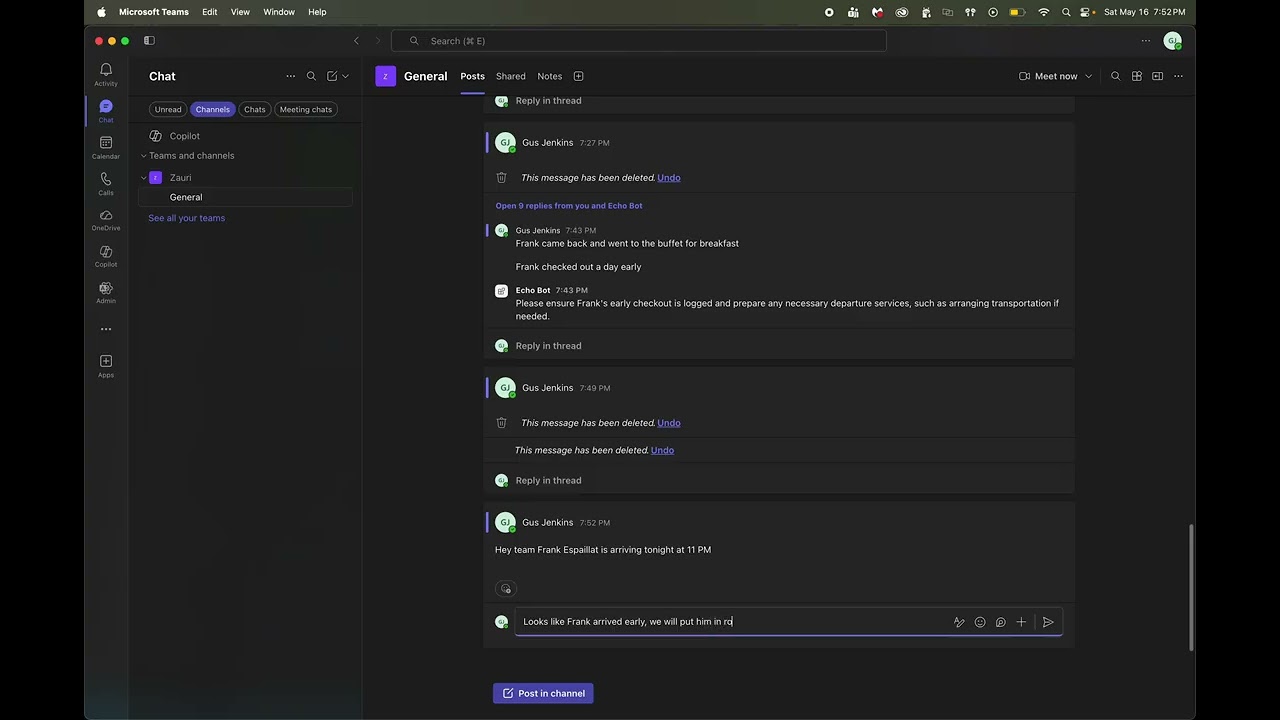Reply in thread under Echo Bot message
This screenshot has height=720, width=1280.
click(x=548, y=346)
